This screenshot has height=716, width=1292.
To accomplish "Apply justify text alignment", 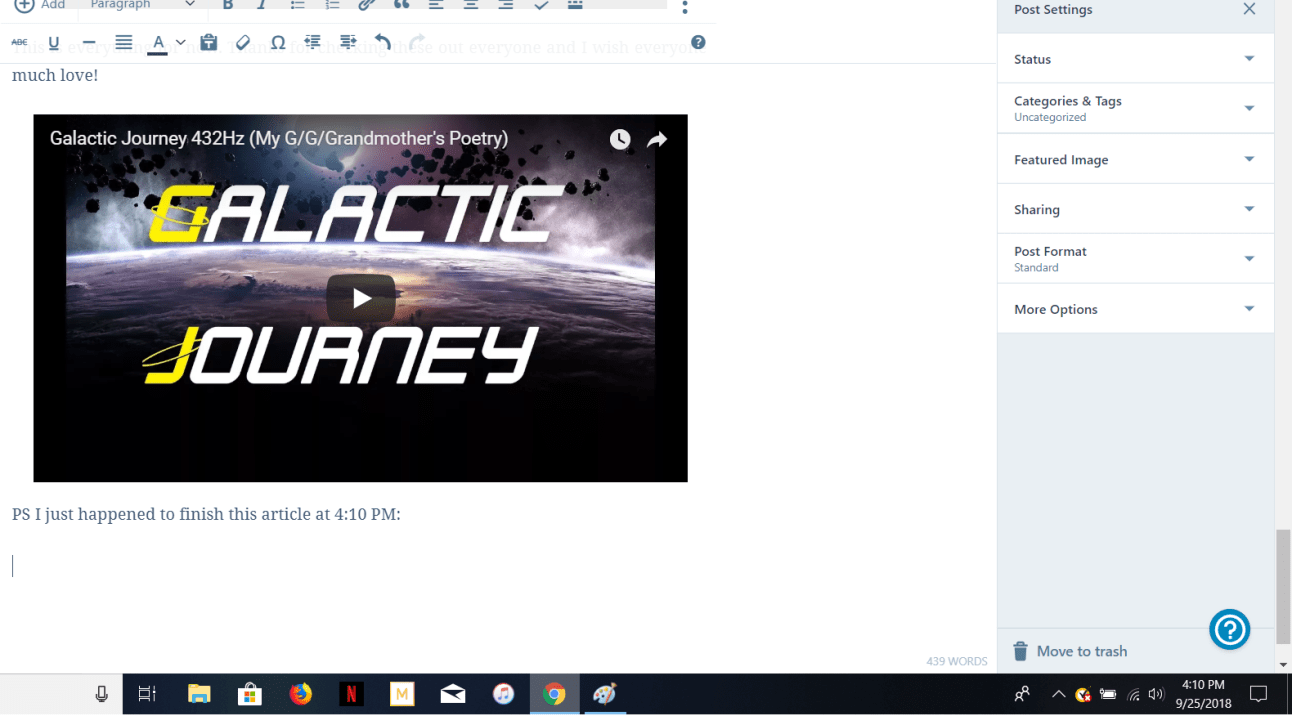I will [x=124, y=43].
